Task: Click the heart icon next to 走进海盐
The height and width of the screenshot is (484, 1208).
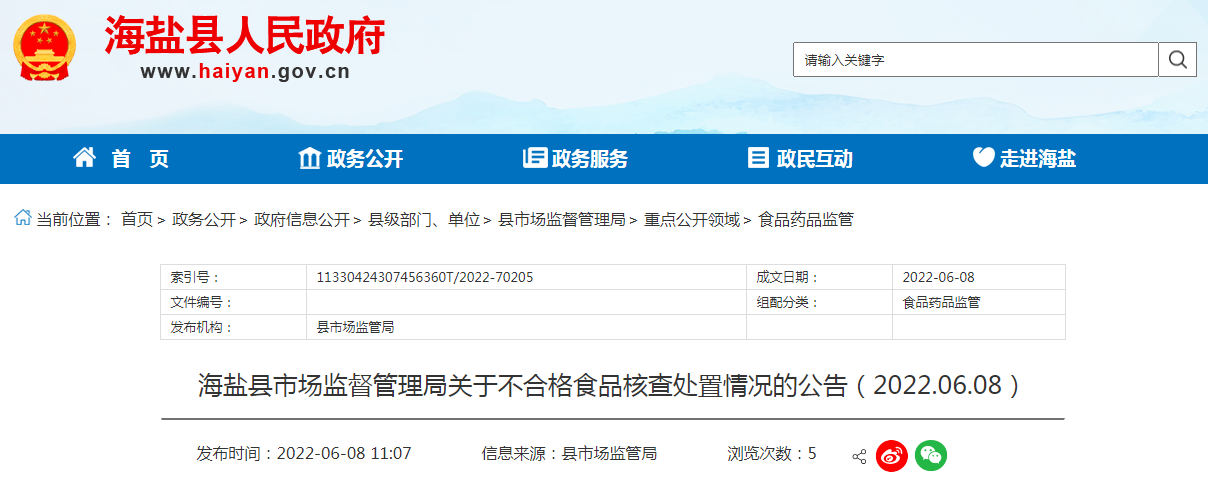Action: (x=983, y=158)
